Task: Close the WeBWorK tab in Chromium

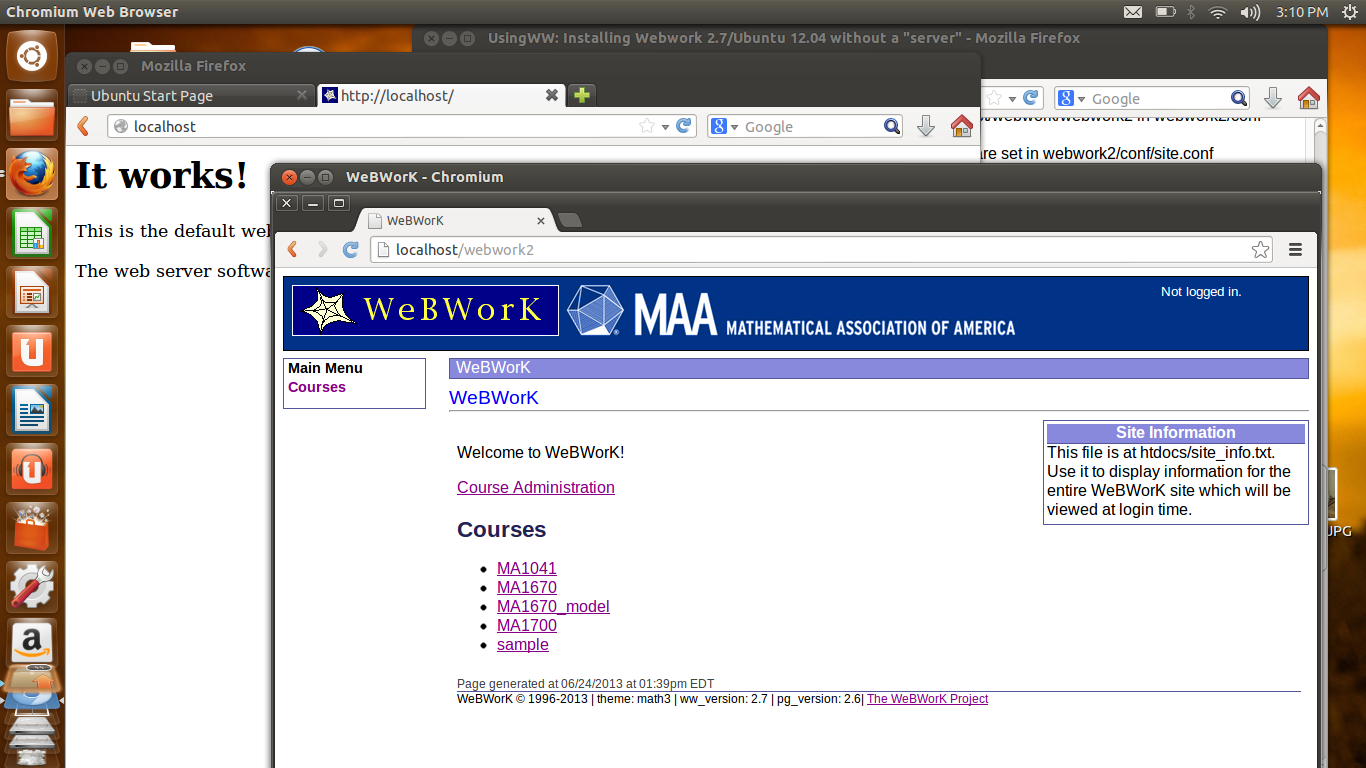Action: click(x=541, y=221)
